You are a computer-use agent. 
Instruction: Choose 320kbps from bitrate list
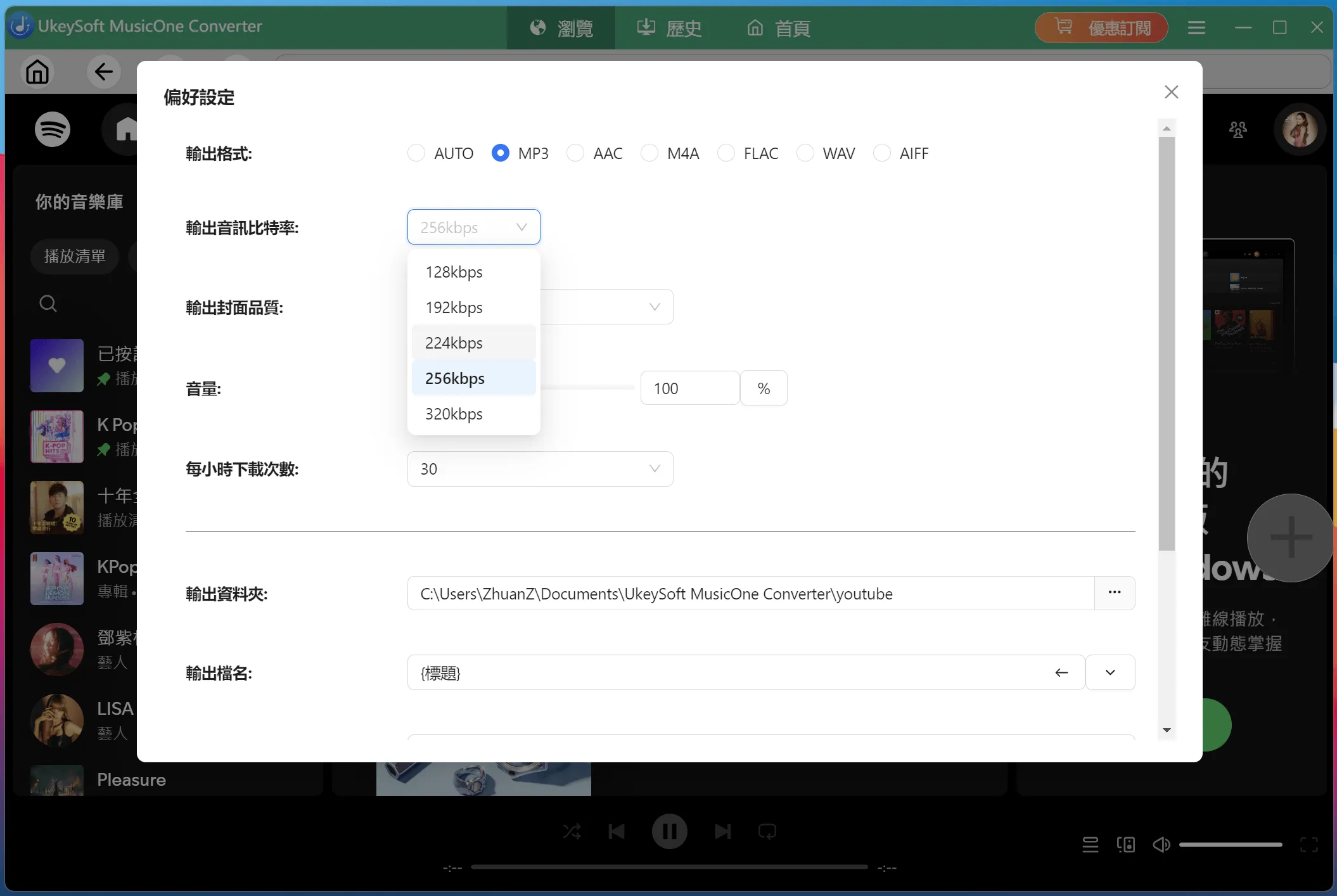click(x=473, y=414)
